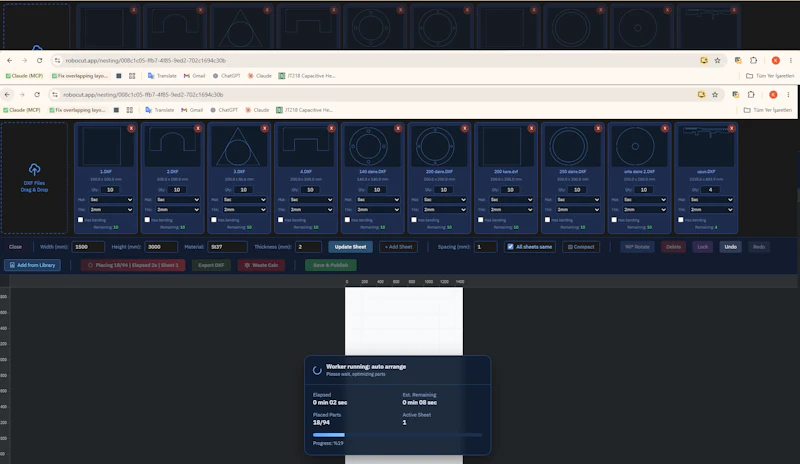The width and height of the screenshot is (800, 464).
Task: Click the back arrow in the lower browser toolbar
Action: [7, 94]
